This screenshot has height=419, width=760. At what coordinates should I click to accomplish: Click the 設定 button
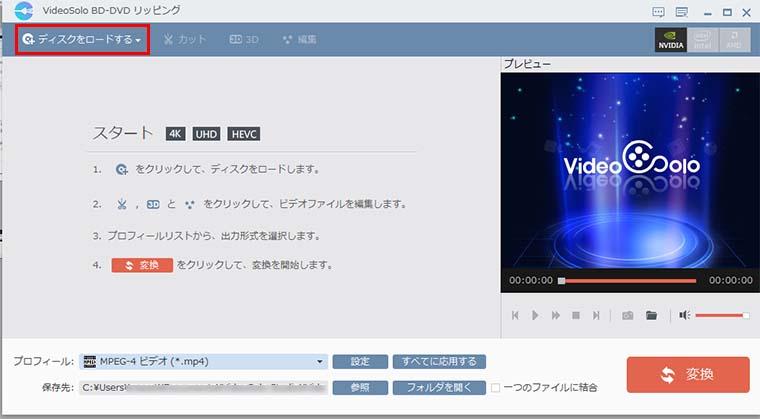[359, 361]
